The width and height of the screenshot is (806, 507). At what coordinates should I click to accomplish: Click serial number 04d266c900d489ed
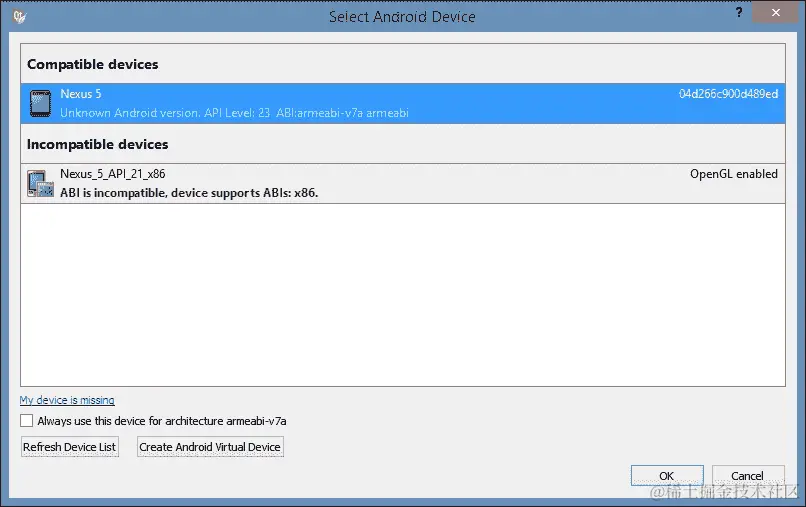(x=728, y=94)
